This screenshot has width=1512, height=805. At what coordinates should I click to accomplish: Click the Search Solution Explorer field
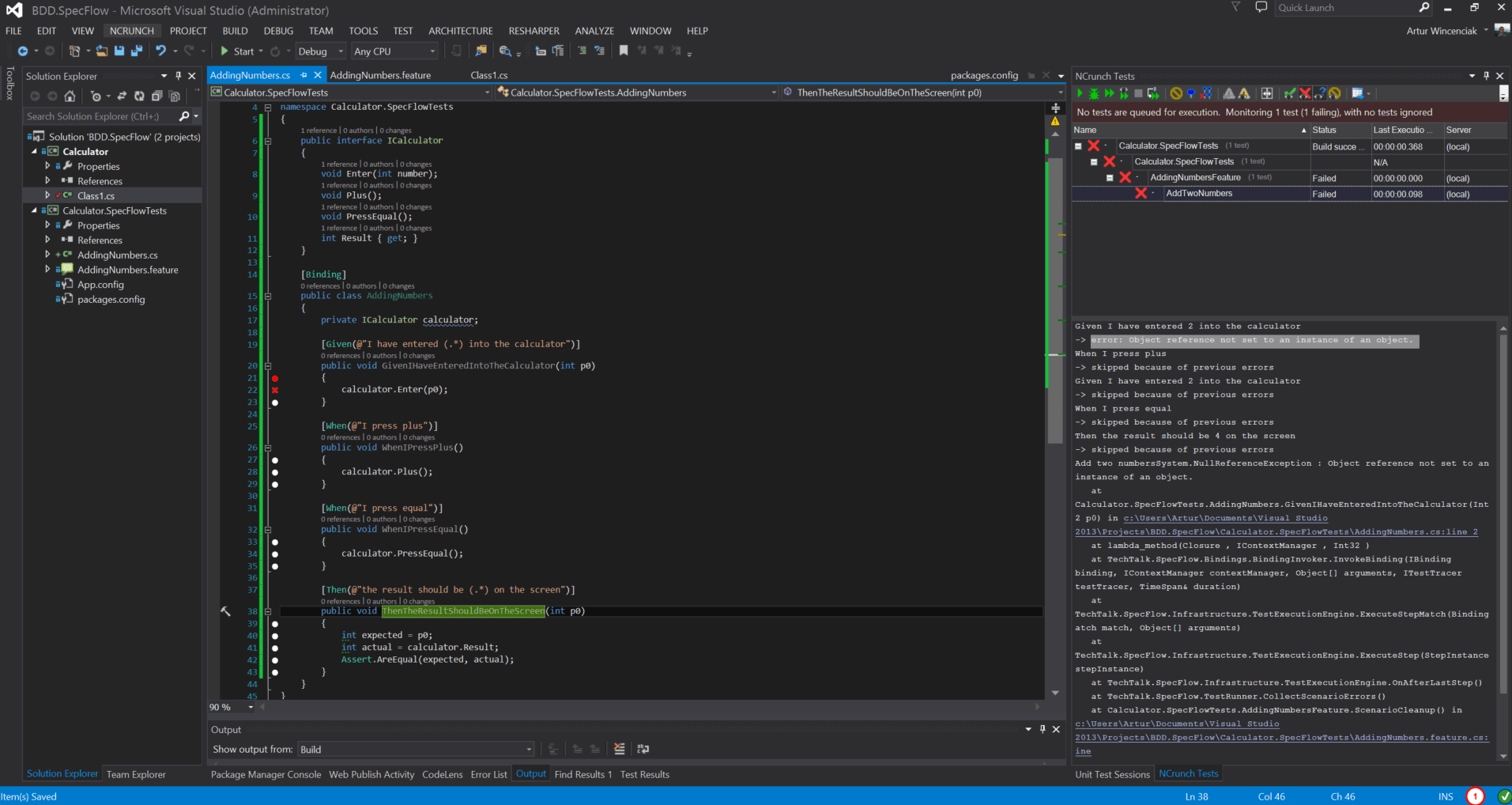pos(101,116)
